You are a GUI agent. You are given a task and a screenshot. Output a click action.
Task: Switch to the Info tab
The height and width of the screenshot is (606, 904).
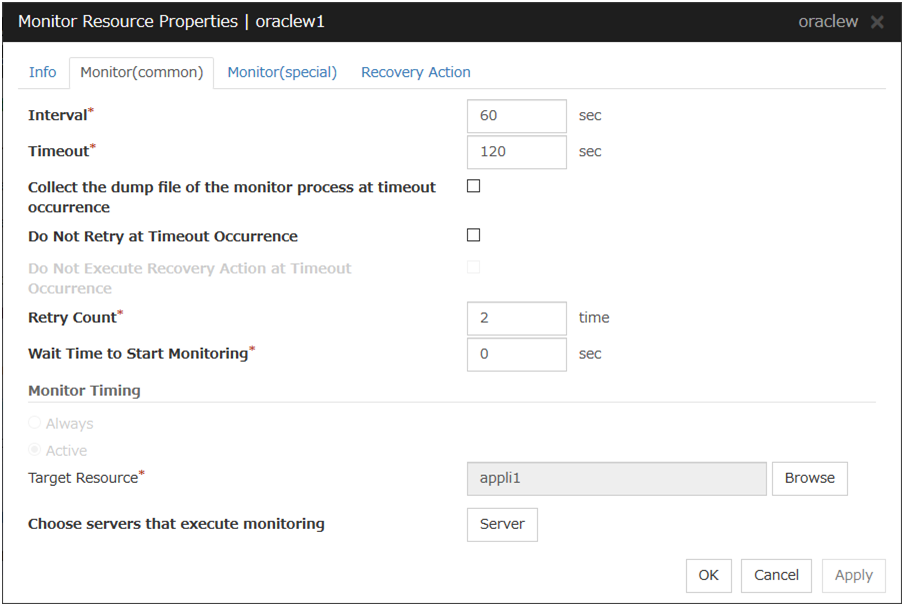43,72
